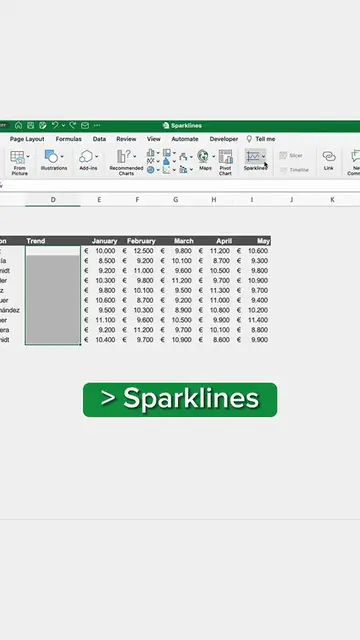This screenshot has width=360, height=640.
Task: Insert a pie chart icon
Action: [x=151, y=169]
